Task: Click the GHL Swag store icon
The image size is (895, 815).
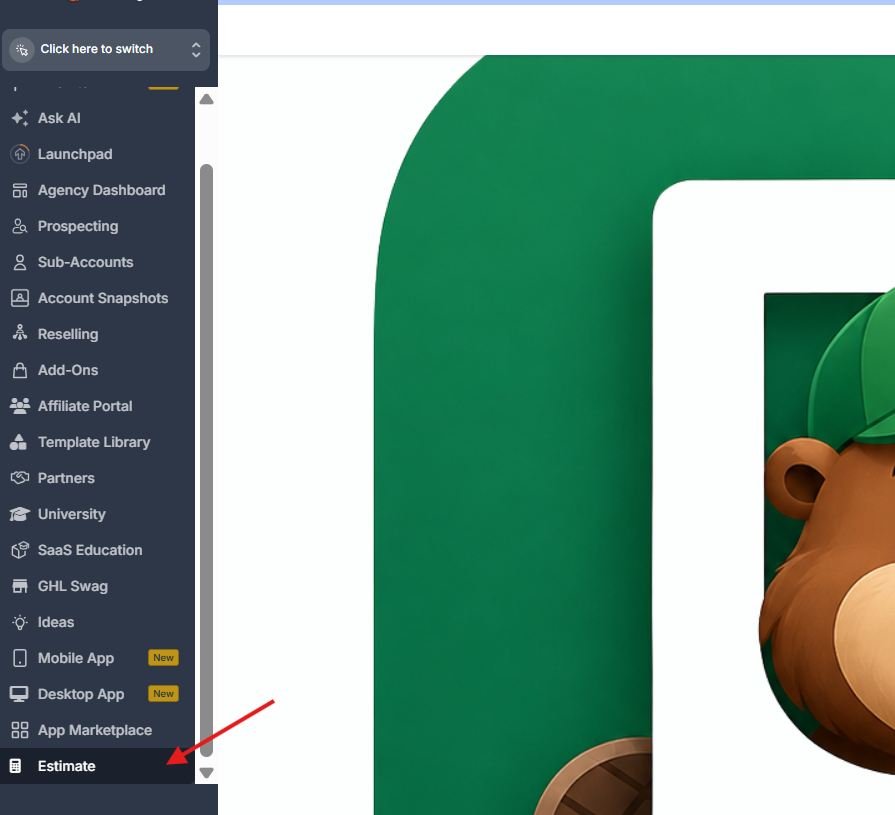Action: 20,586
